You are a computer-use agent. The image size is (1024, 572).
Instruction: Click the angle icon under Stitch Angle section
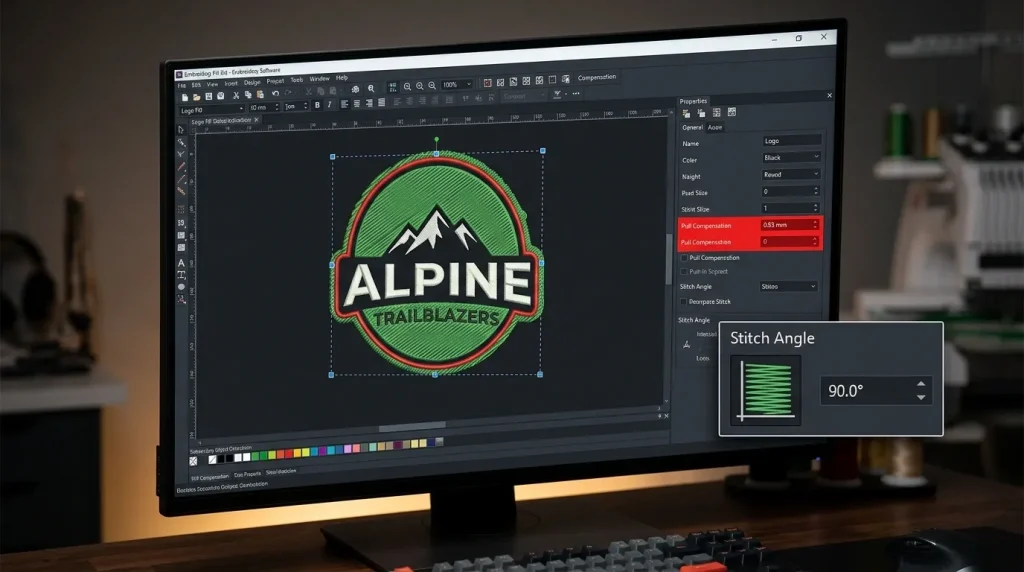[x=686, y=344]
